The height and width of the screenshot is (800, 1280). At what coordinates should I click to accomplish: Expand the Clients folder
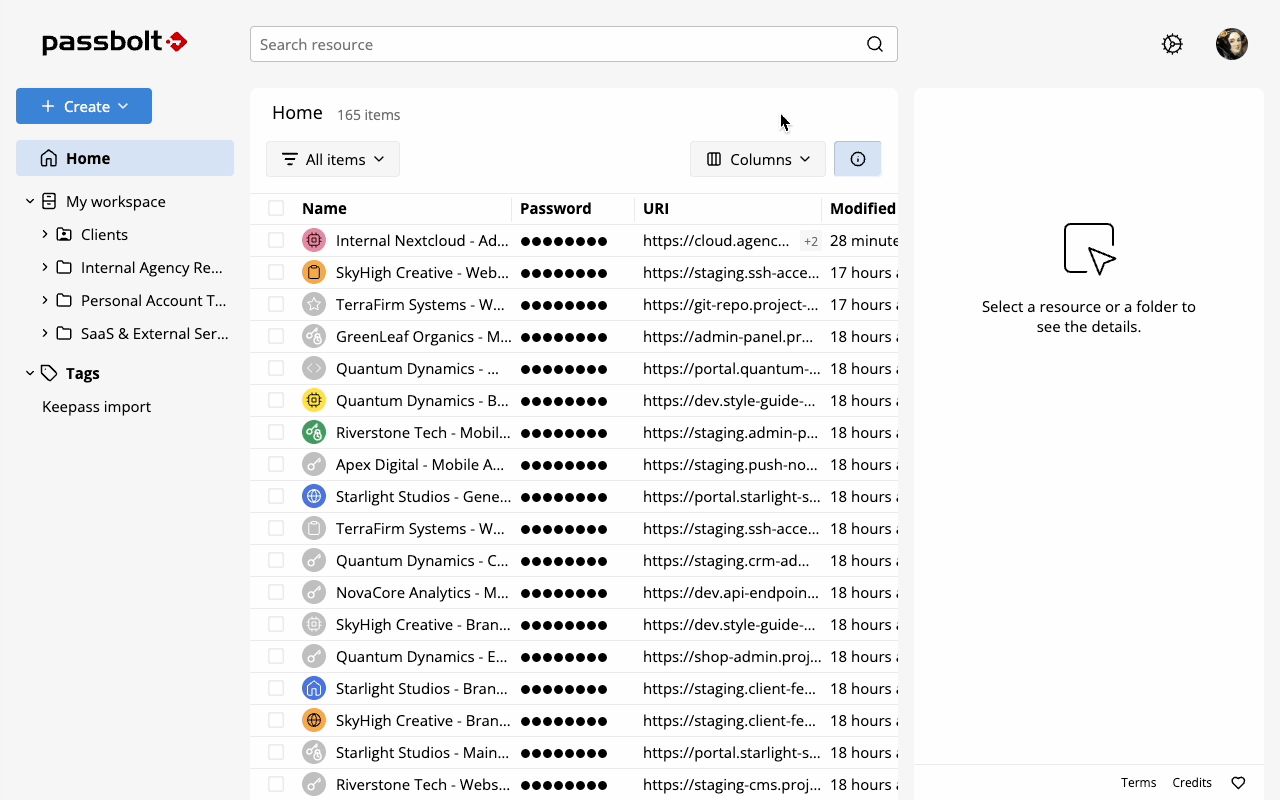tap(45, 234)
